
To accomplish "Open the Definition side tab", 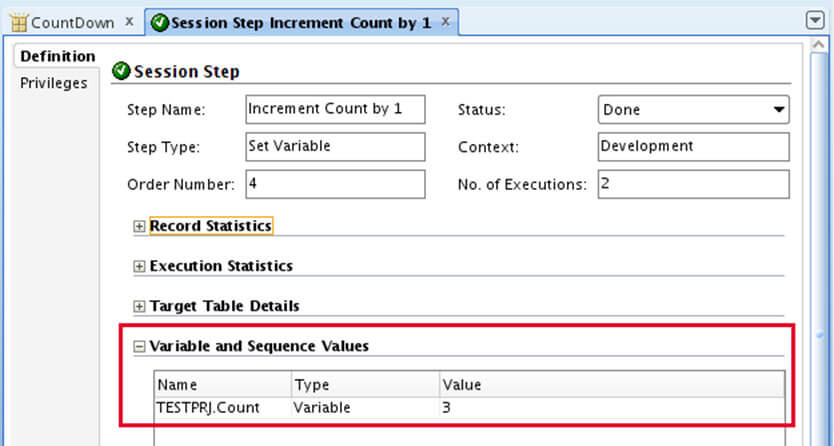I will pyautogui.click(x=57, y=56).
